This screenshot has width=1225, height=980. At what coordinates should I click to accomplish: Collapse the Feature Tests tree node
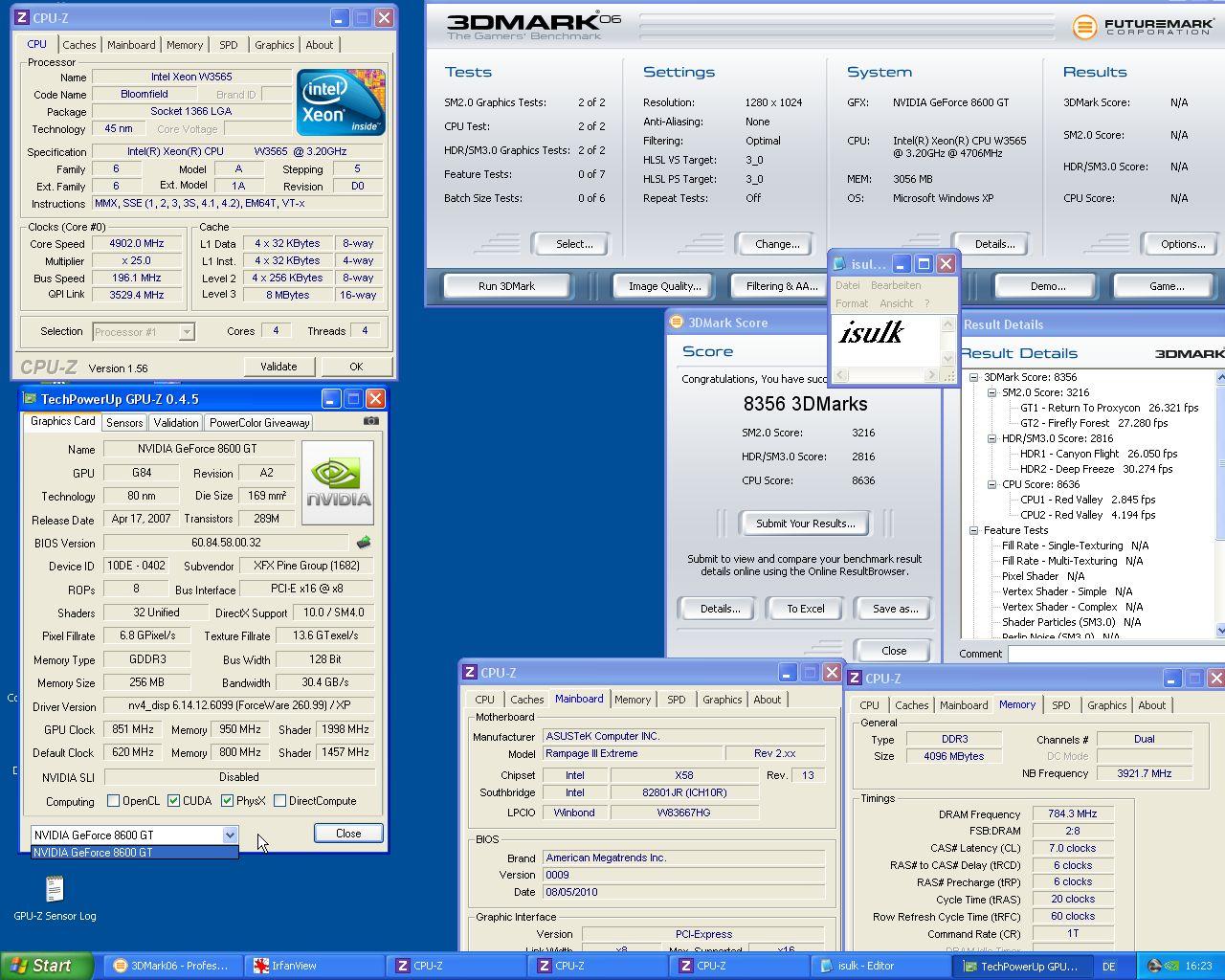coord(973,530)
